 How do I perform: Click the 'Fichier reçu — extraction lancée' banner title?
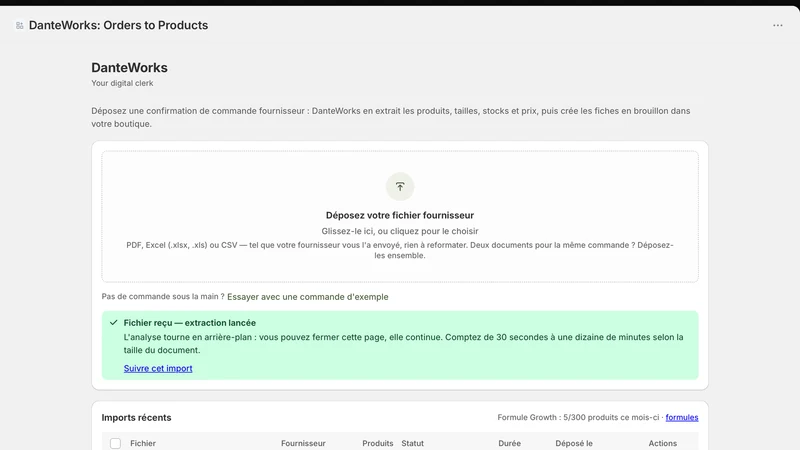pos(189,323)
